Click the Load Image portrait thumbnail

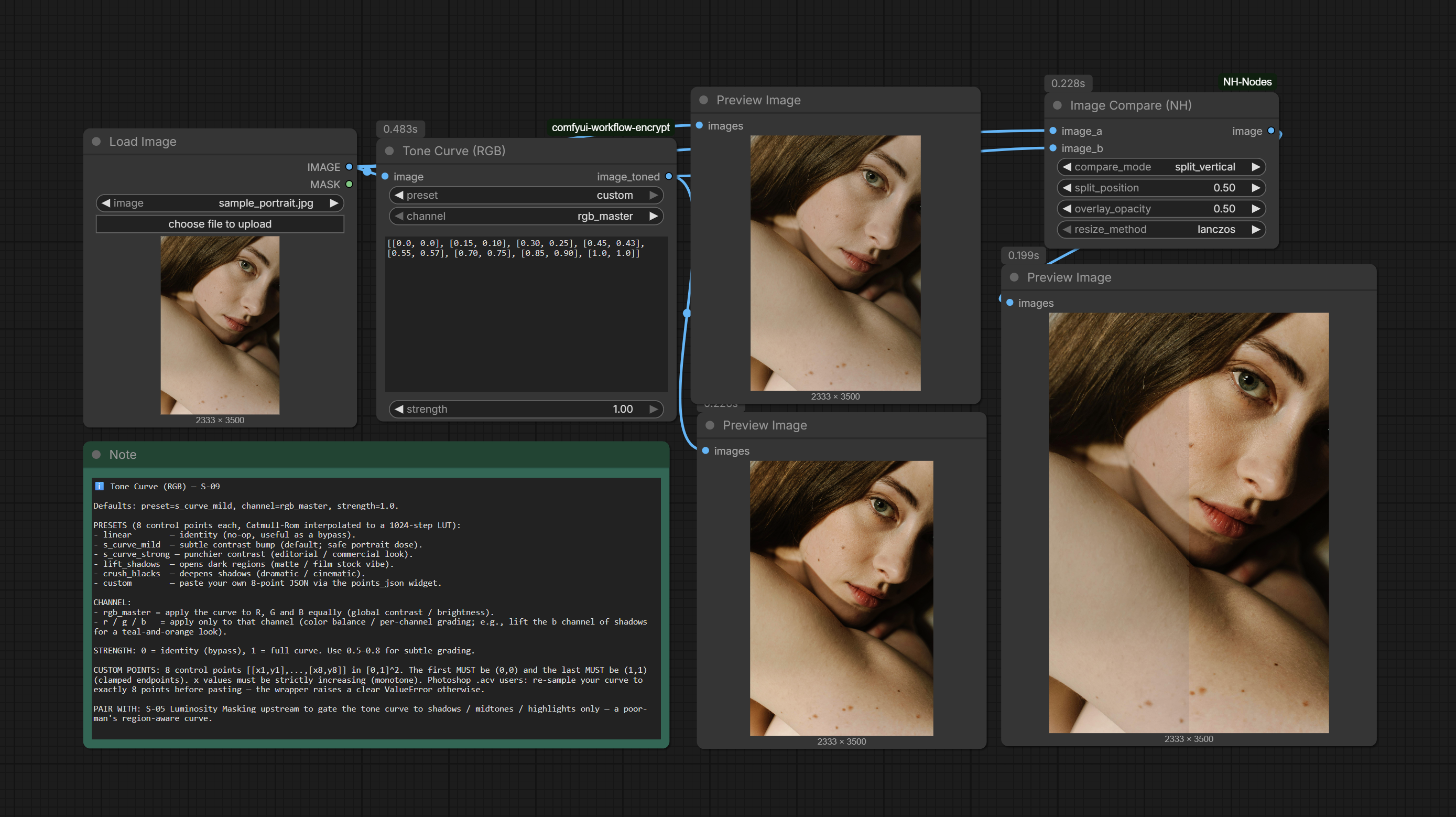point(220,325)
